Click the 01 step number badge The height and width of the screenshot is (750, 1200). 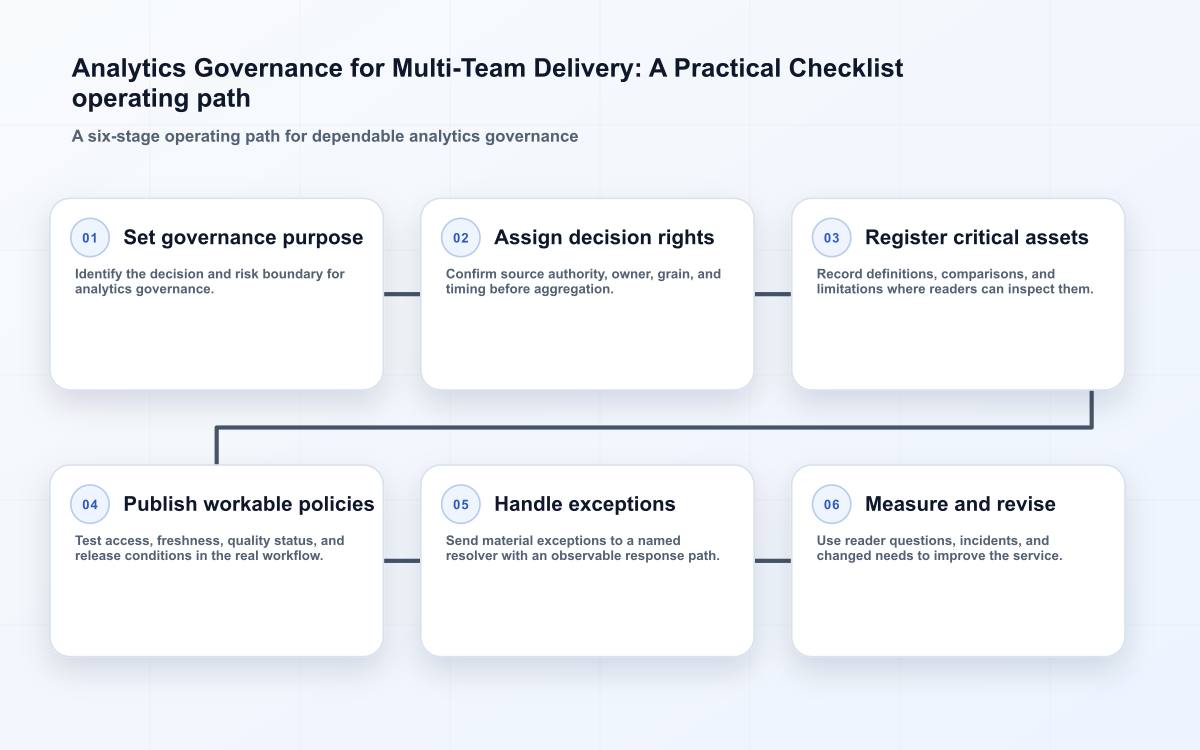[90, 238]
